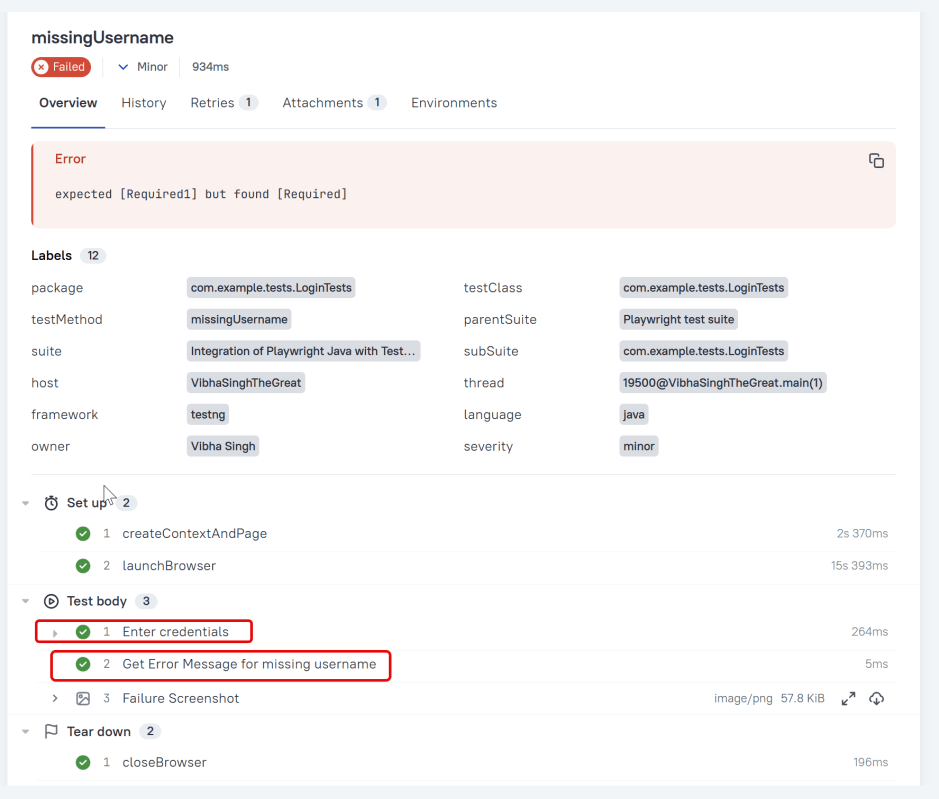Viewport: 939px width, 799px height.
Task: Click the Test body play icon
Action: click(51, 601)
